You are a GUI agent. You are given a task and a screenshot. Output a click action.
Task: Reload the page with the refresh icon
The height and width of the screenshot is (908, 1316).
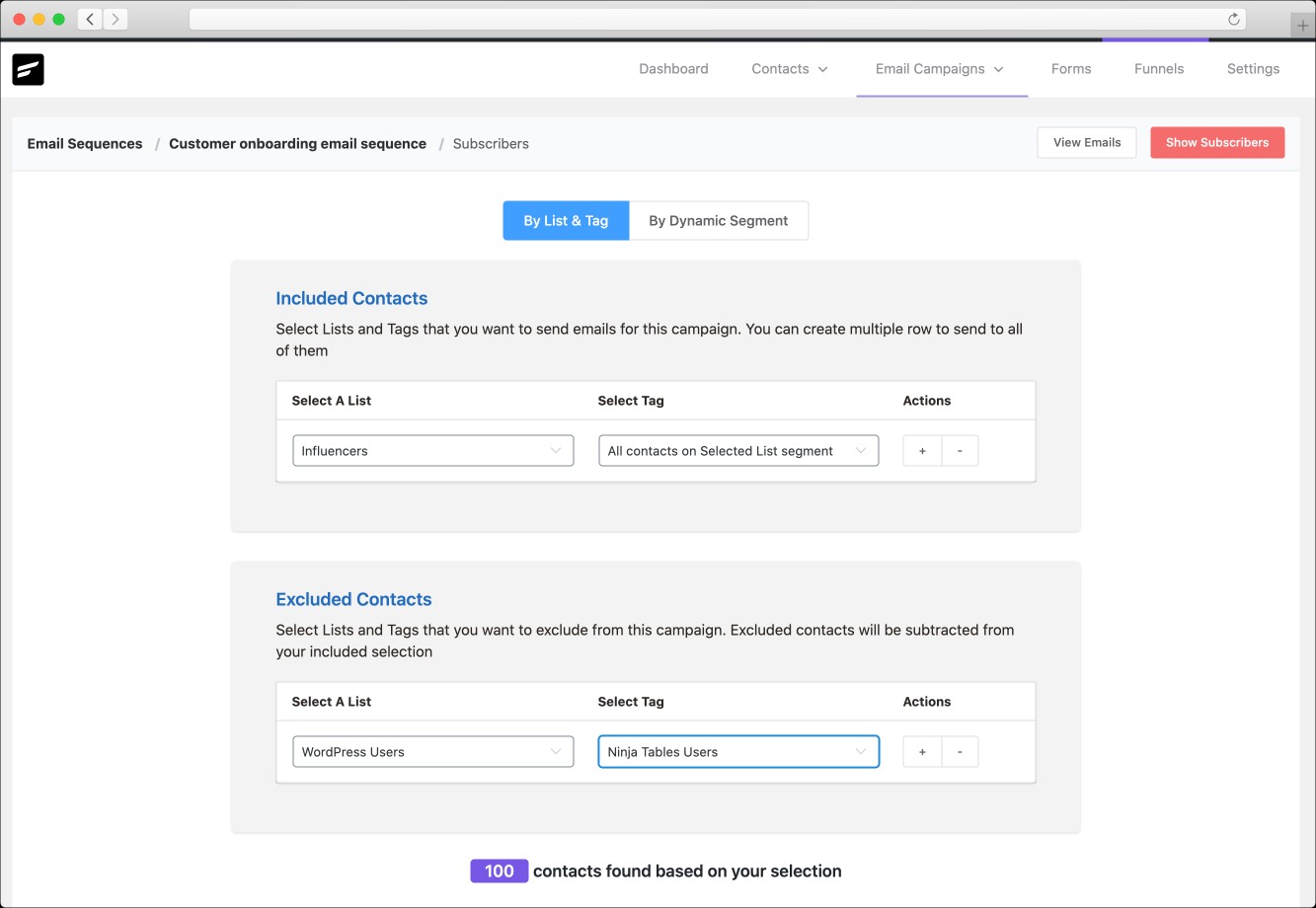point(1233,19)
